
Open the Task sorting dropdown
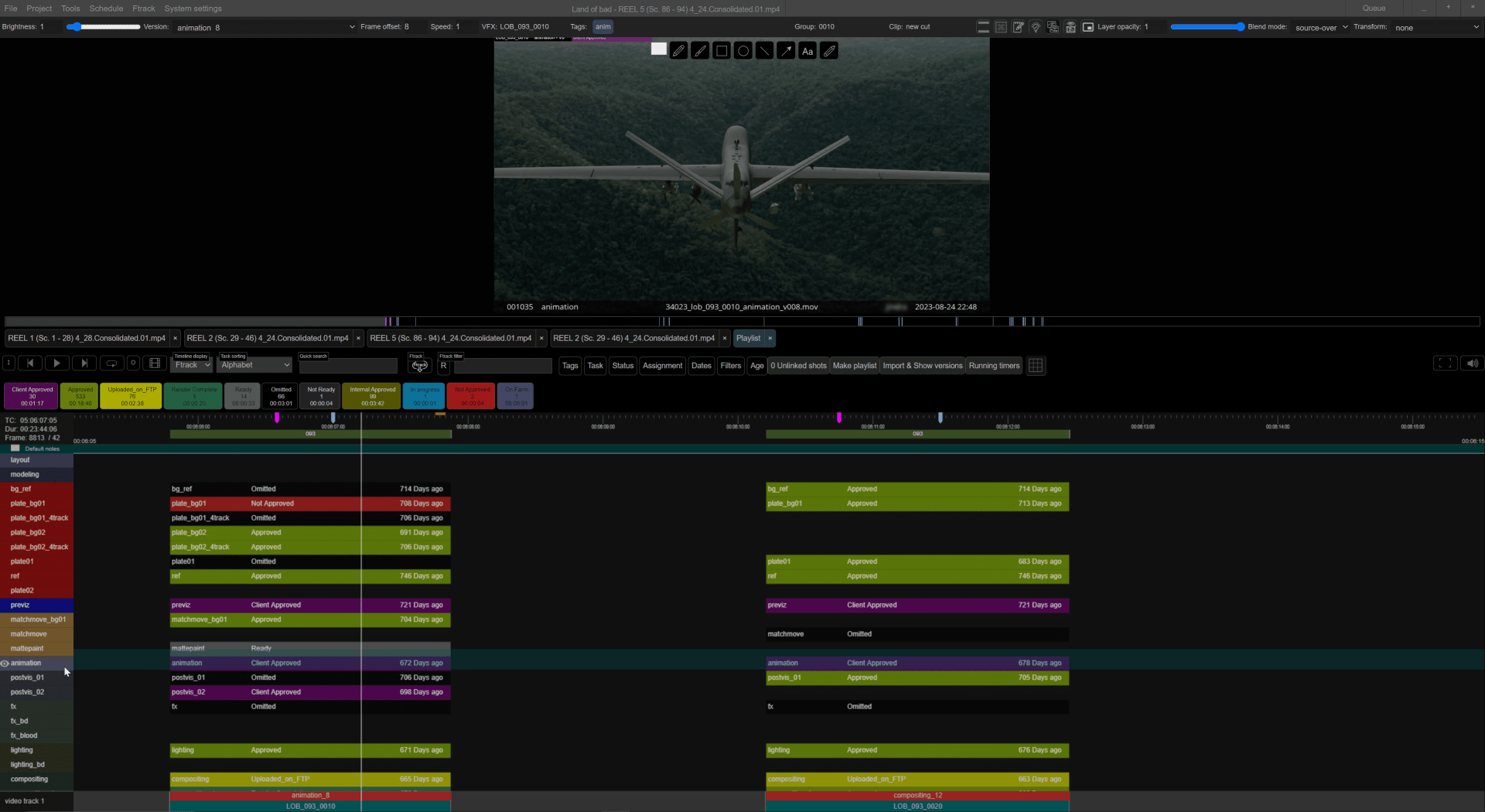[x=254, y=364]
